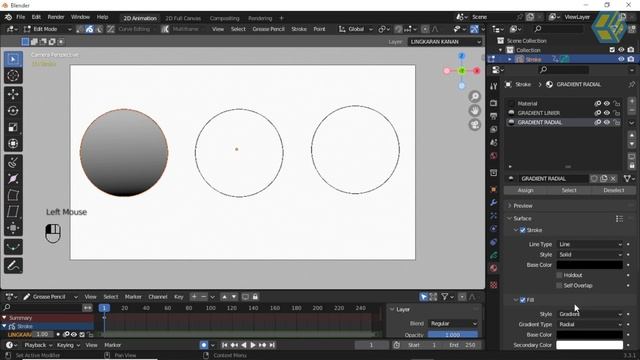Toggle Collection exclude checkbox in outliner
Image resolution: width=640 pixels, height=360 pixels.
pos(612,50)
